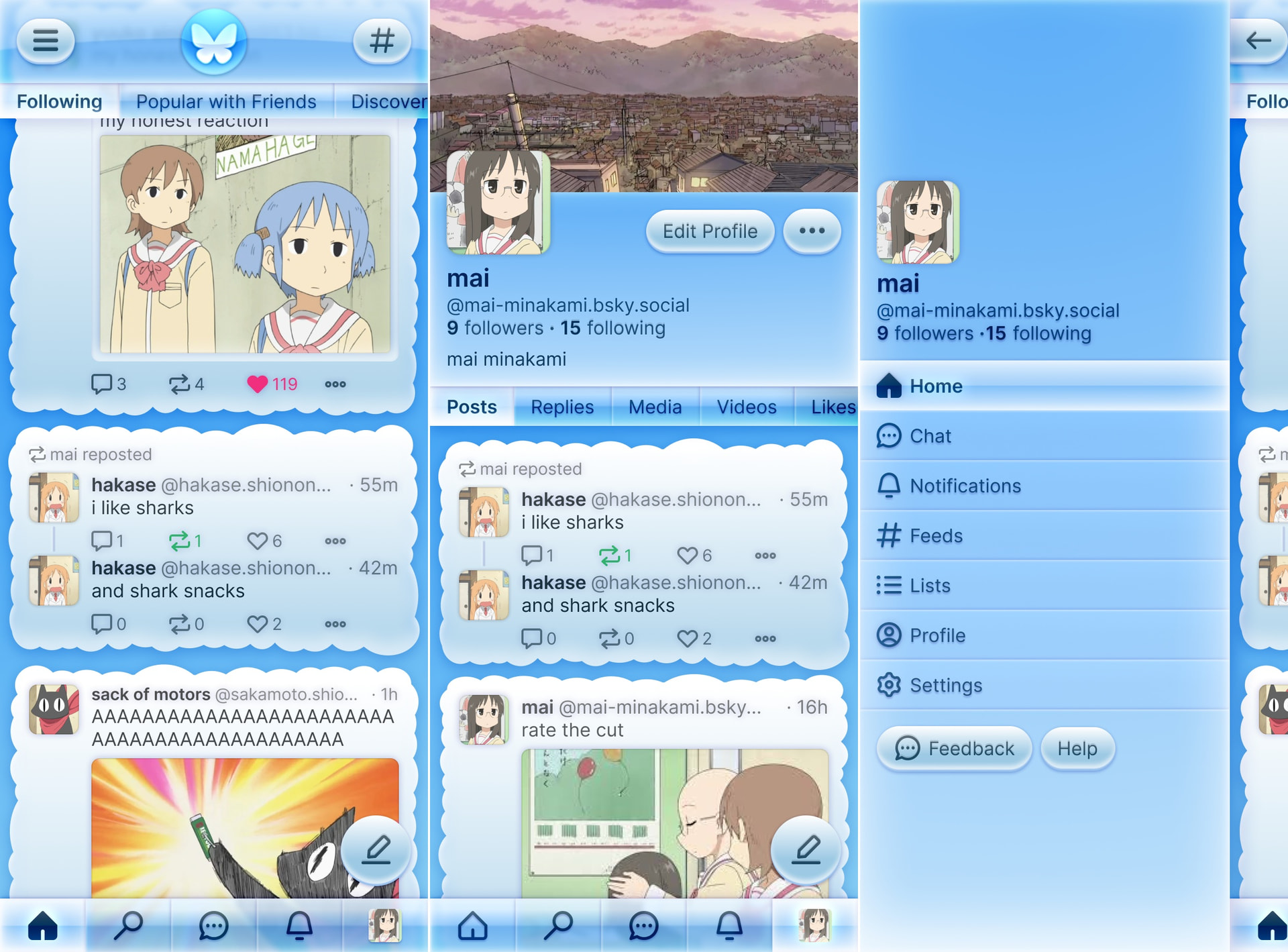Reply to 'and shark snacks' in home feed

click(x=109, y=624)
